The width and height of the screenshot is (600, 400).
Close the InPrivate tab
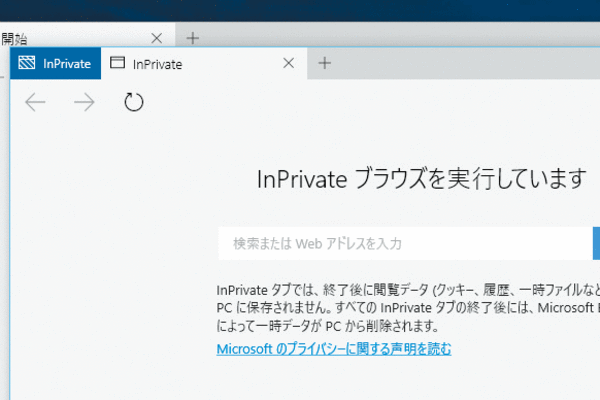point(289,63)
